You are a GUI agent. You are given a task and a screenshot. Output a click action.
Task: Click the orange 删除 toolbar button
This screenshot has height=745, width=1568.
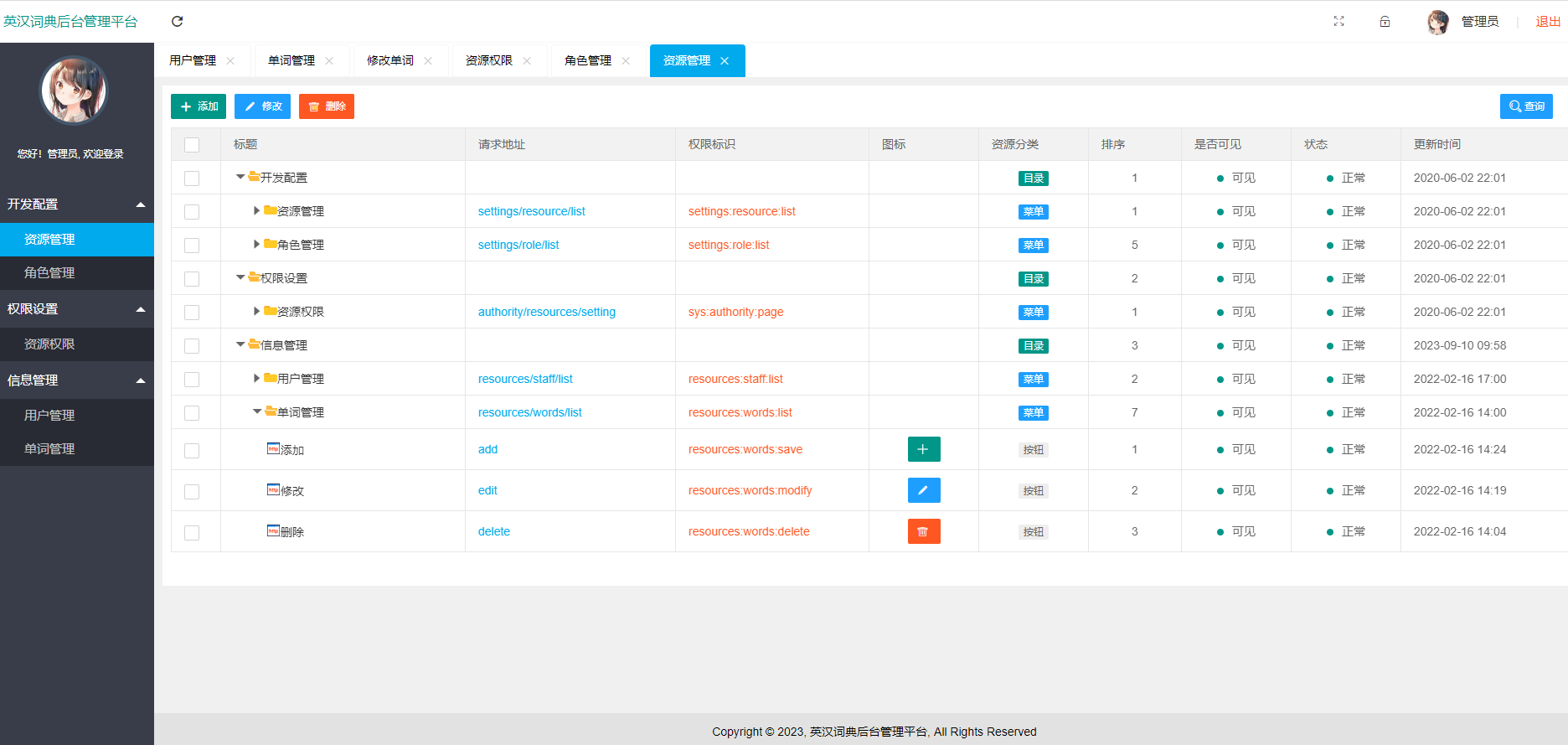pos(327,106)
